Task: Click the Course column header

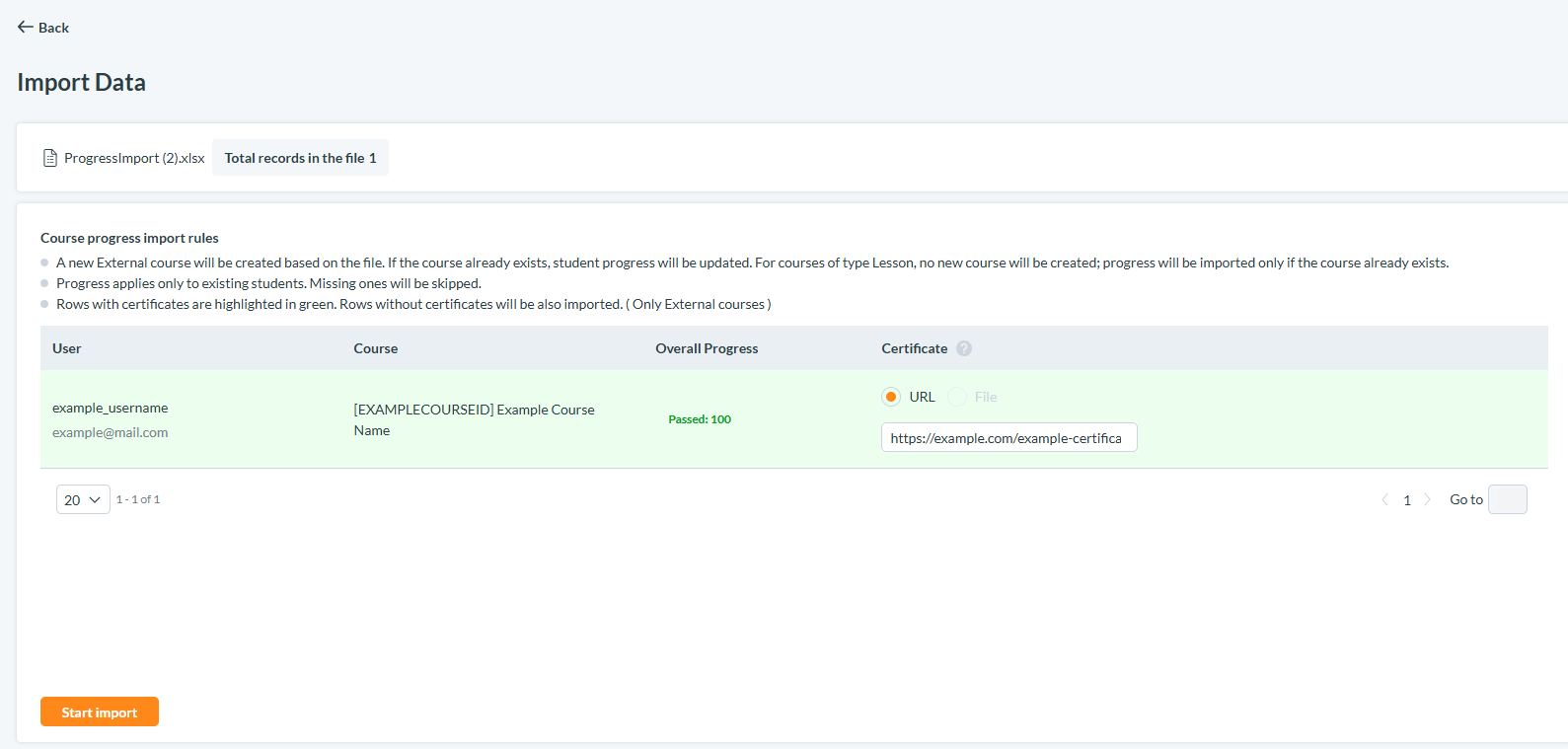Action: tap(376, 348)
